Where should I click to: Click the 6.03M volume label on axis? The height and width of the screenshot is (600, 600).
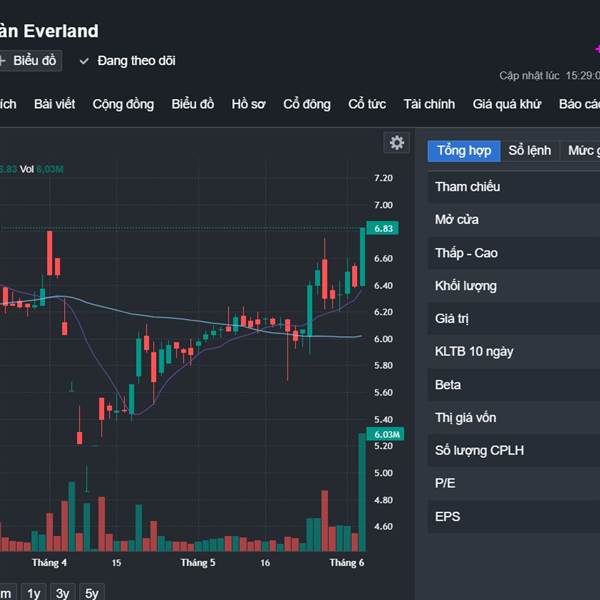386,434
